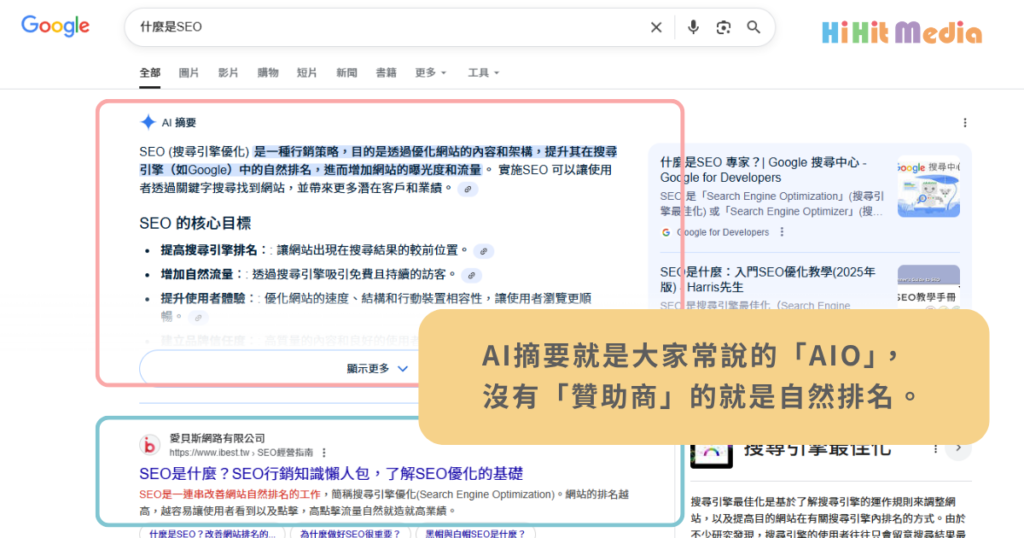
Task: Open Google Lens image search icon
Action: pyautogui.click(x=724, y=28)
